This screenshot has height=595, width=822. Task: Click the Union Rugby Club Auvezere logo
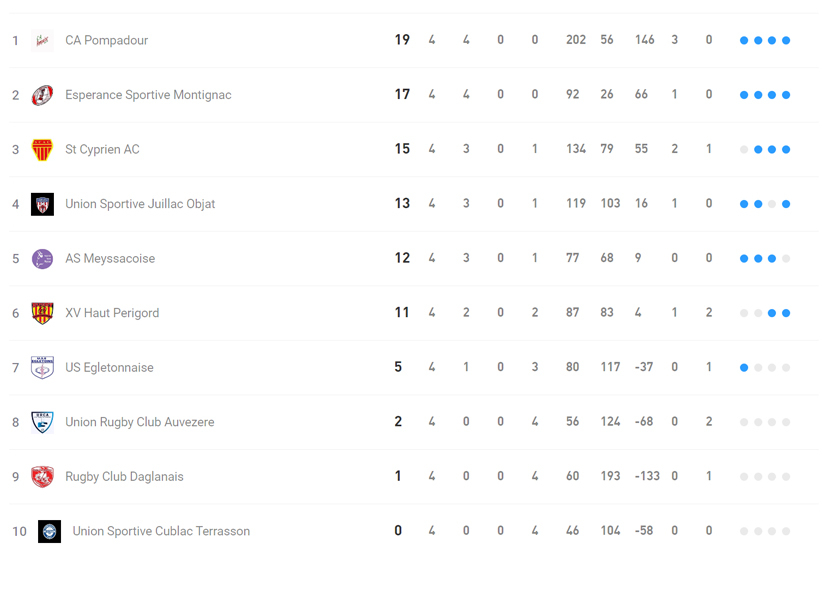point(42,422)
